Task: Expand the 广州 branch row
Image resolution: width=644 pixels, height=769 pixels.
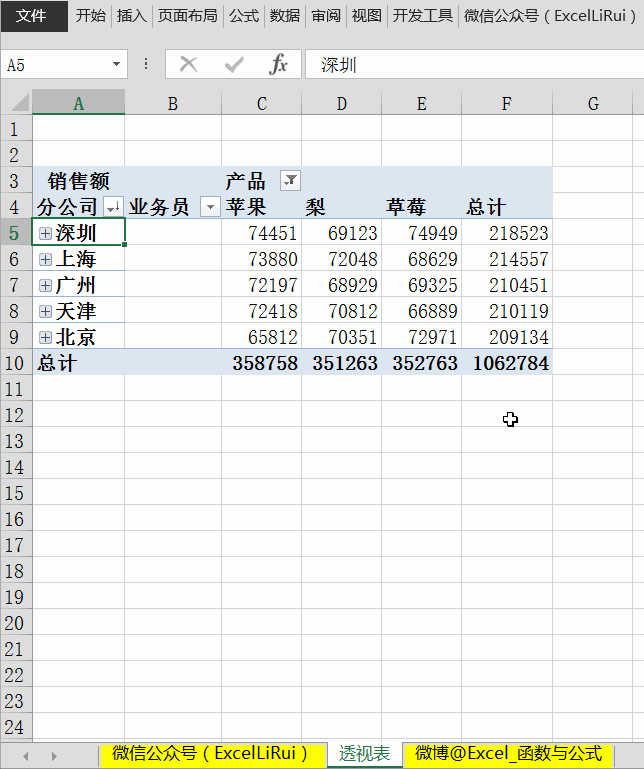Action: 45,285
